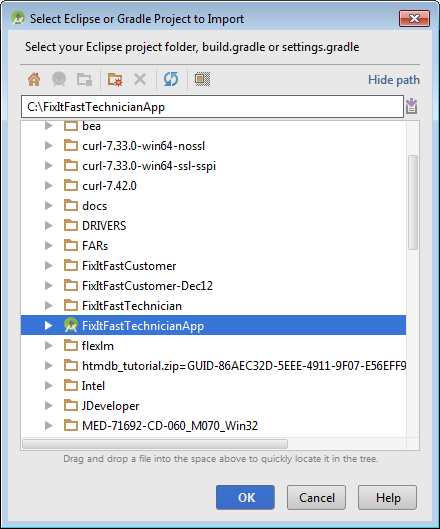This screenshot has height=529, width=440.
Task: Click folder icon beside Intel
Action: point(71,385)
